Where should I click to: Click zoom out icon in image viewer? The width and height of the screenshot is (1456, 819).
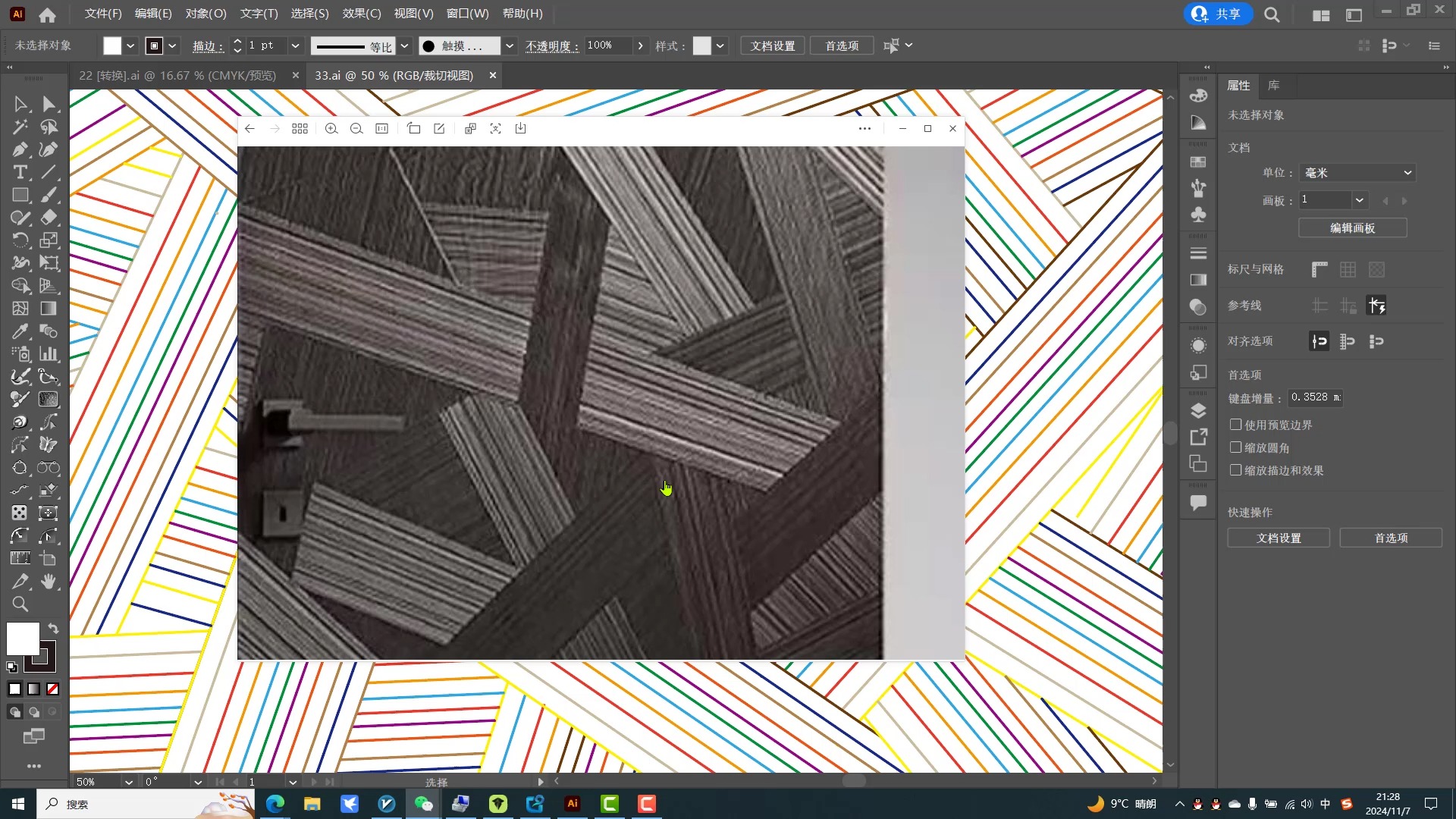356,129
